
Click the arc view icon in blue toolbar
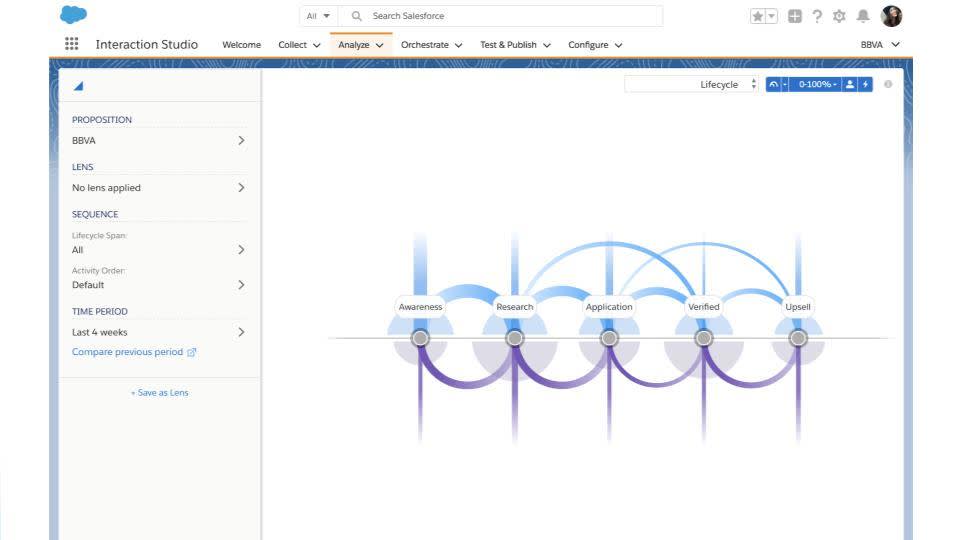[774, 84]
